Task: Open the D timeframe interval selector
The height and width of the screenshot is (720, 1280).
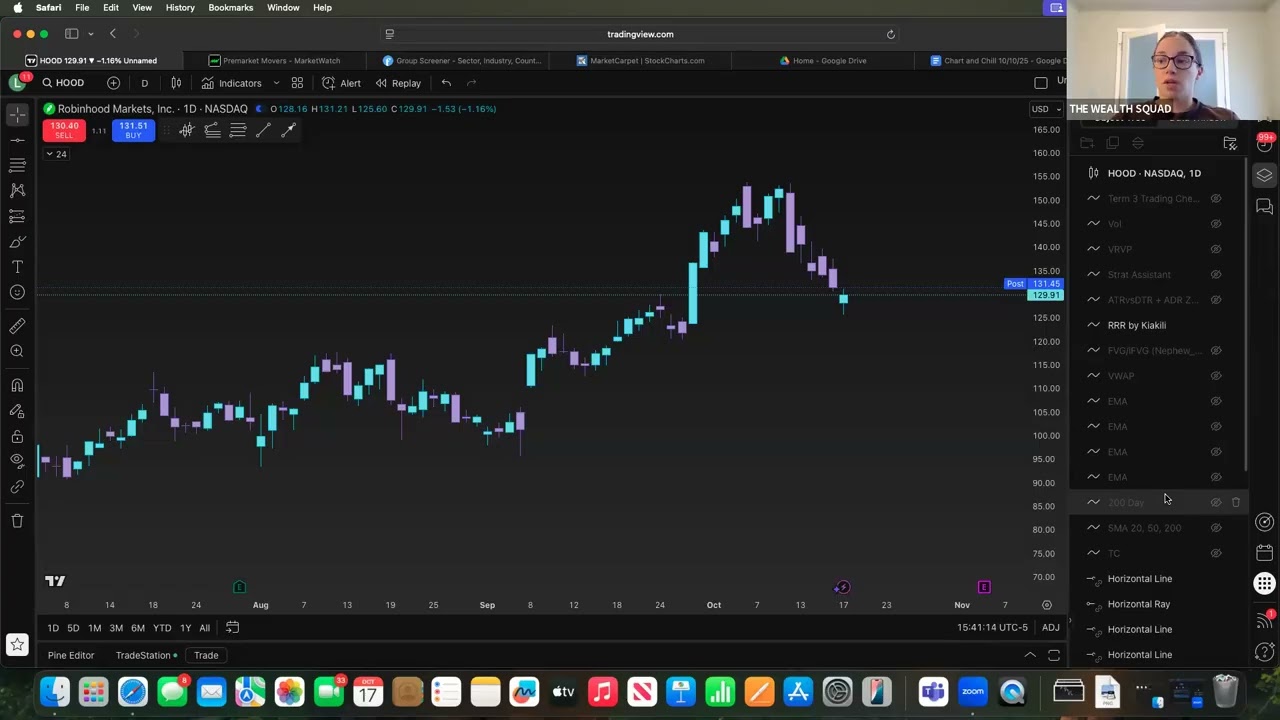Action: point(144,83)
